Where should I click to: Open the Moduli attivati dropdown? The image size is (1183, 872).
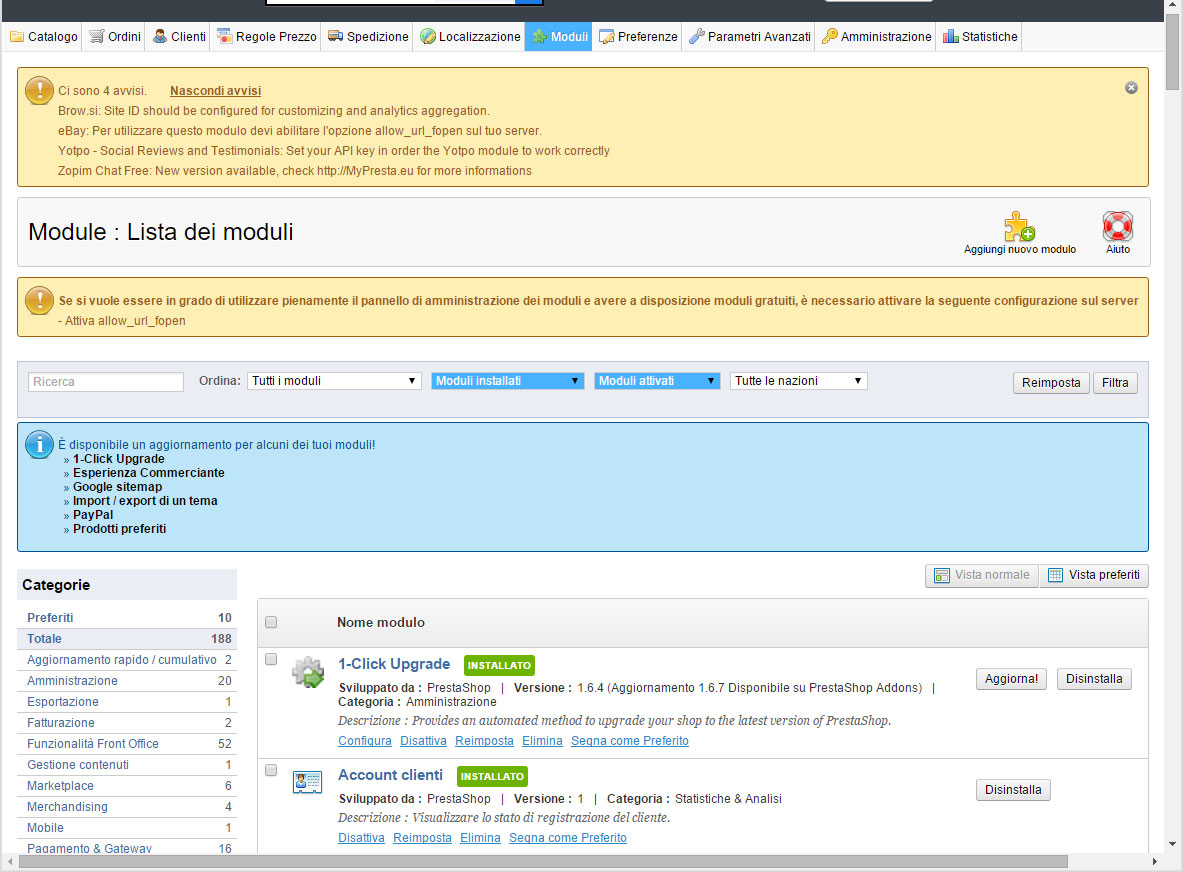pyautogui.click(x=657, y=381)
